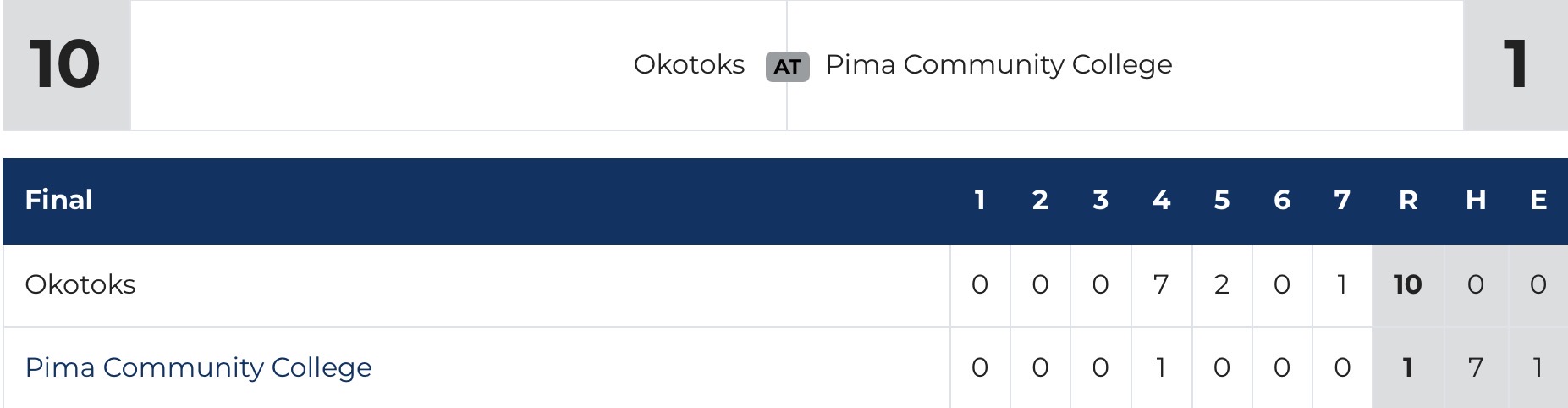Click Okotoks name in the header matchup
The width and height of the screenshot is (1568, 408).
(x=689, y=64)
